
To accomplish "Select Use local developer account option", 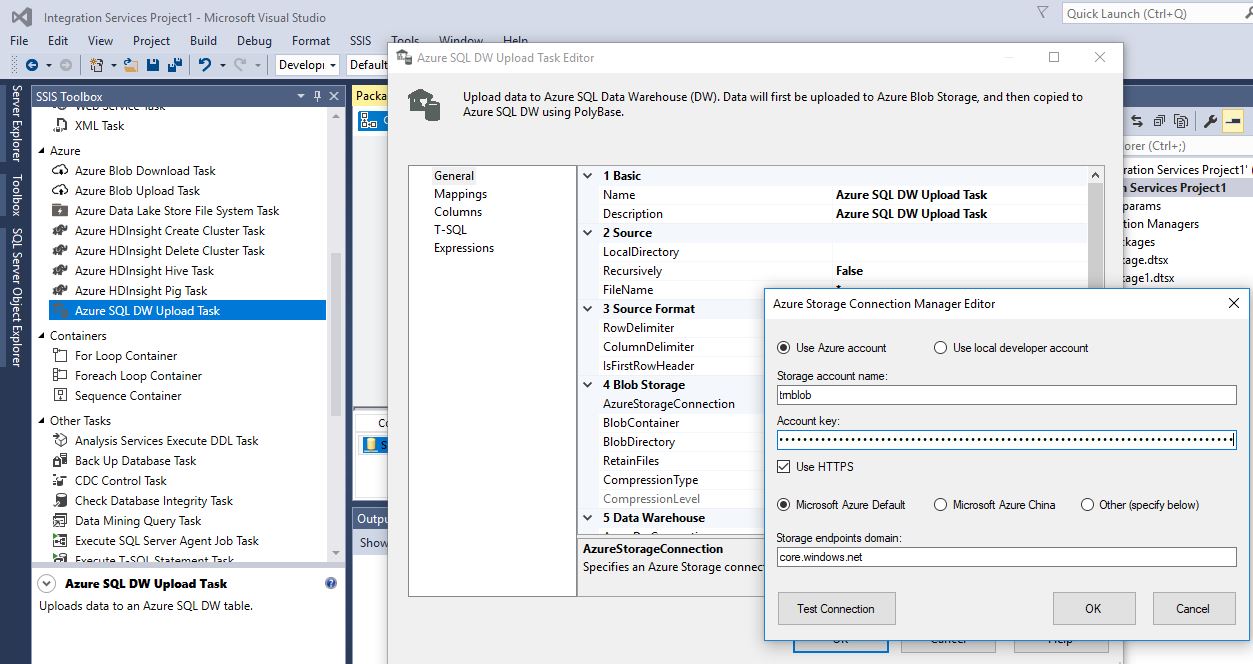I will coord(940,348).
